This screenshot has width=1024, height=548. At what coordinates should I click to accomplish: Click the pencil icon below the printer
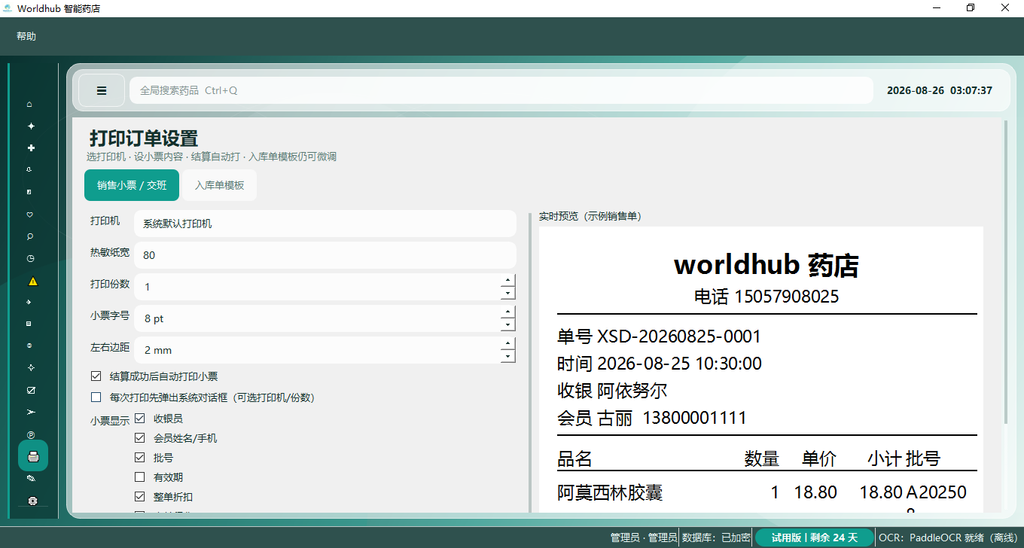(x=30, y=478)
